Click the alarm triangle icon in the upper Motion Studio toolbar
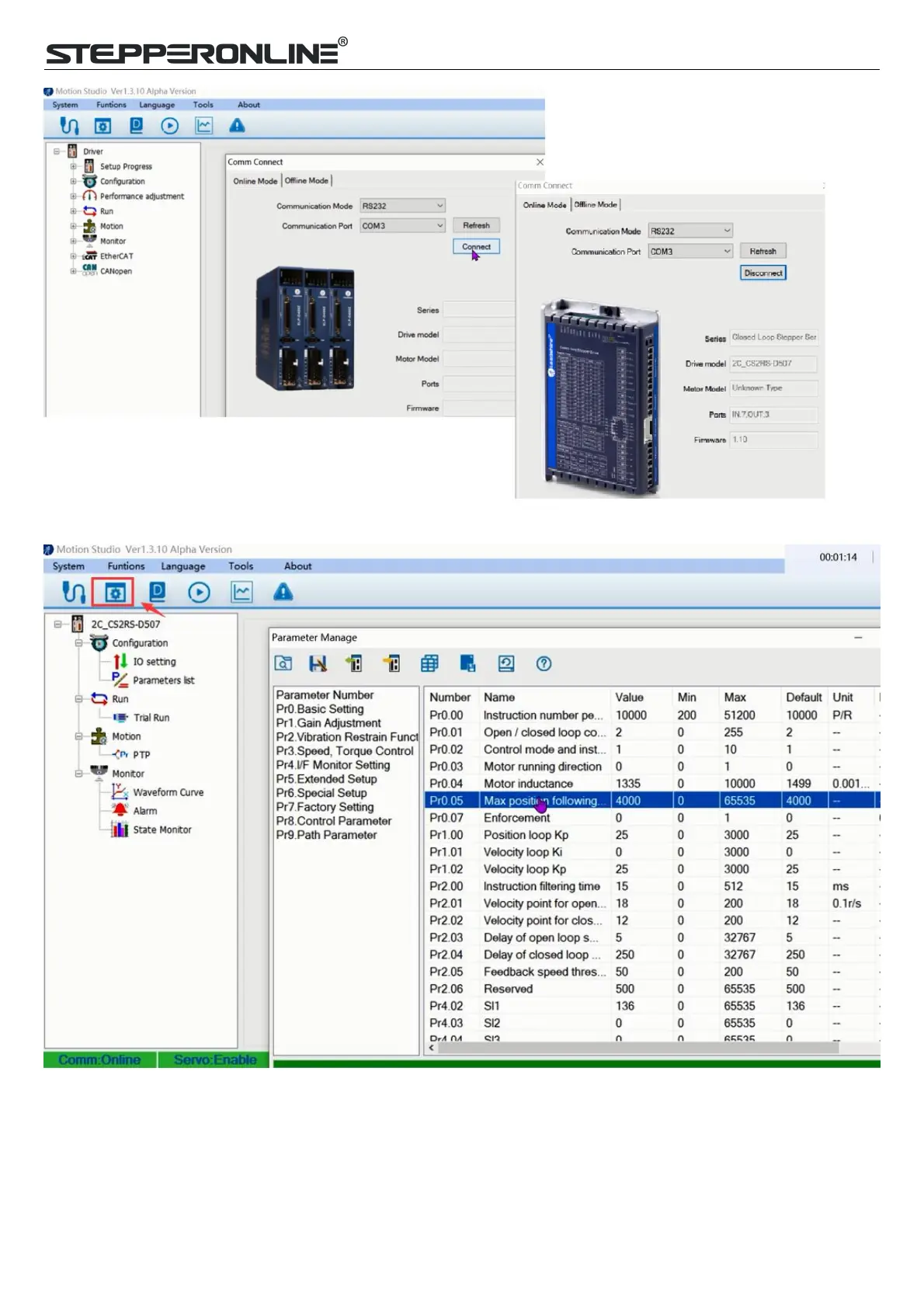This screenshot has width=924, height=1308. (x=237, y=126)
